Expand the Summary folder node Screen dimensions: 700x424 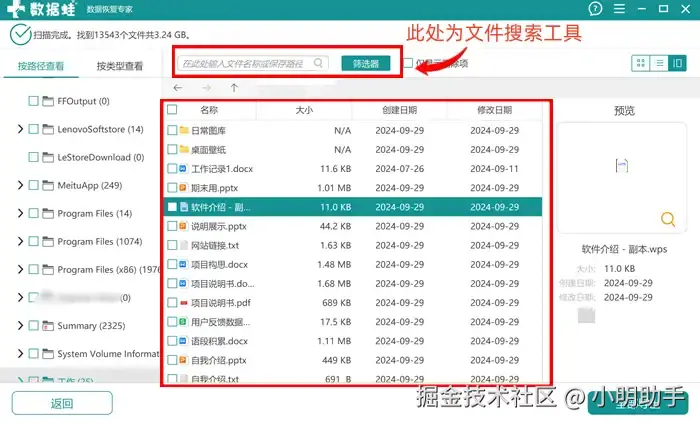[x=20, y=325]
